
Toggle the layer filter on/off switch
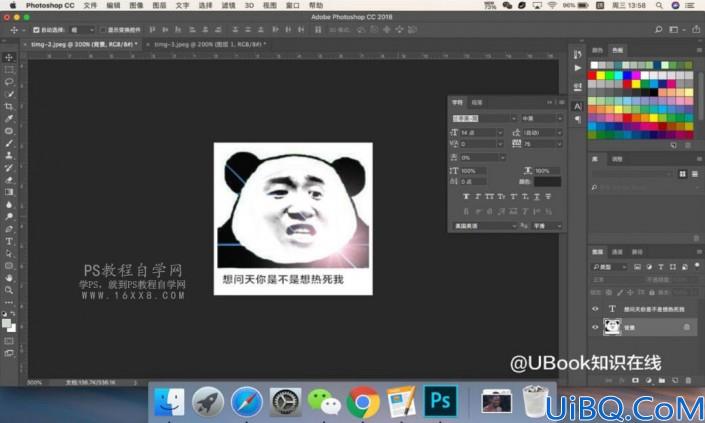(x=697, y=266)
